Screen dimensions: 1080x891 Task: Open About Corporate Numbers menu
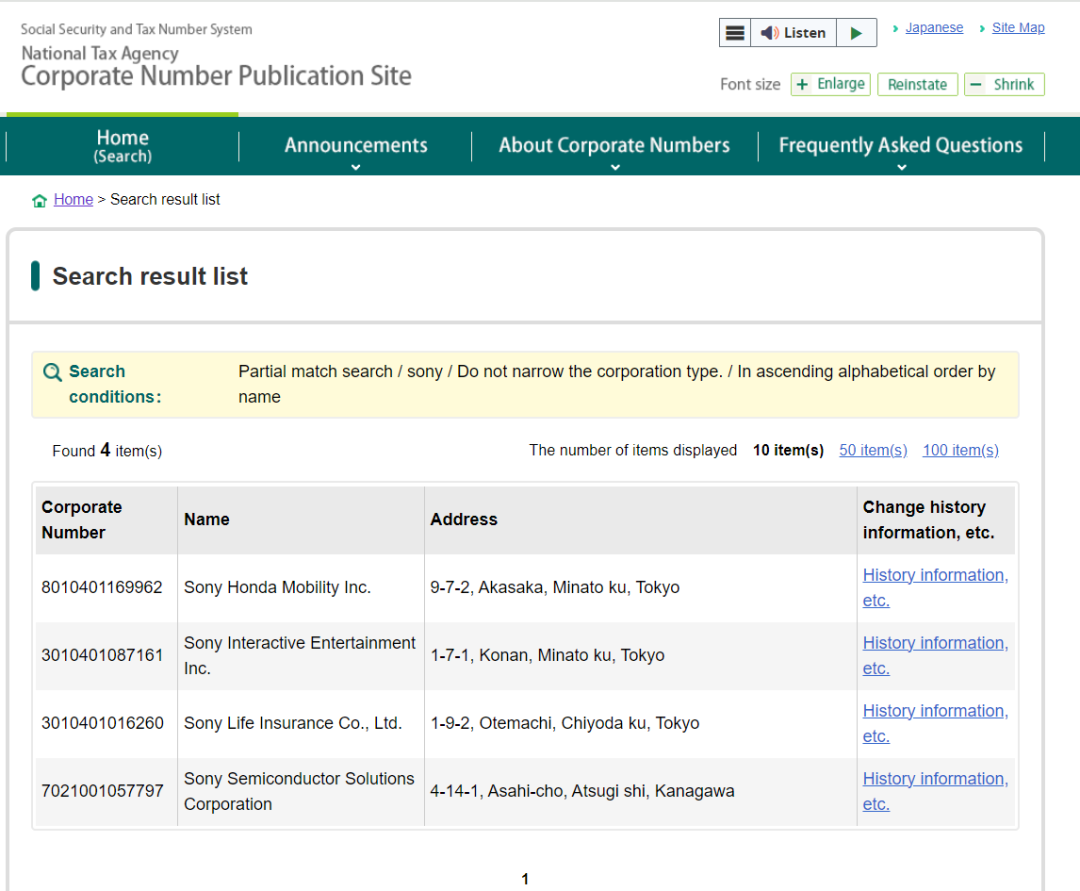click(x=614, y=145)
